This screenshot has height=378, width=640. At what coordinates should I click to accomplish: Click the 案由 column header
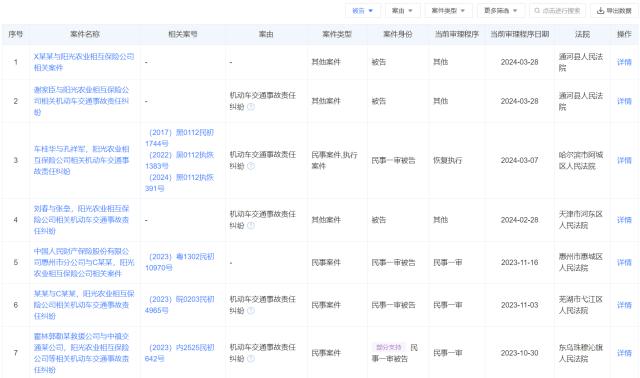pyautogui.click(x=266, y=34)
